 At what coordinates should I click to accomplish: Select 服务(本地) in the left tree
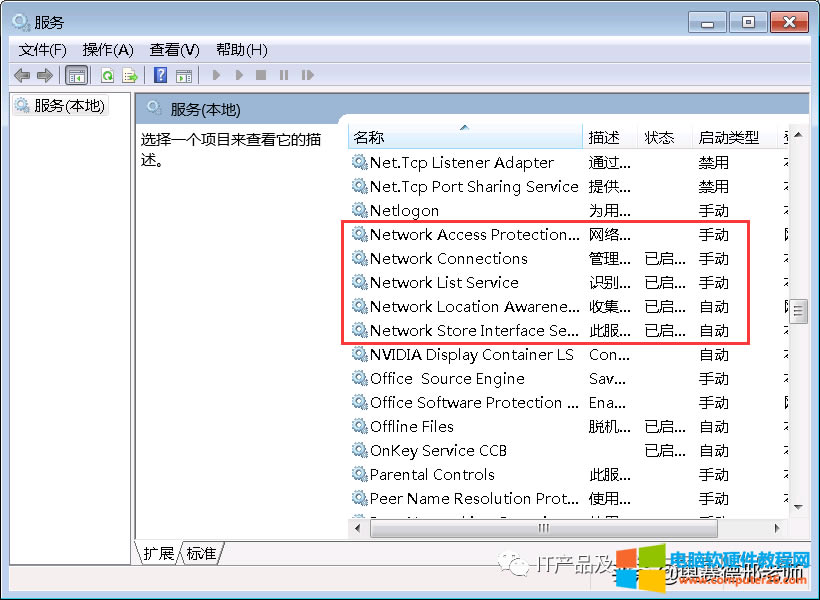[x=68, y=106]
